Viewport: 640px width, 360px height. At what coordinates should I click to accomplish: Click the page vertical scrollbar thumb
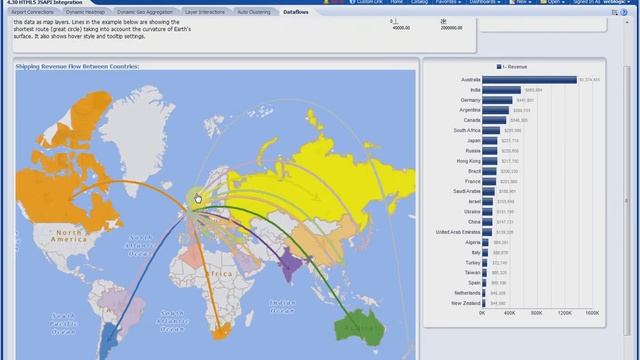click(627, 200)
